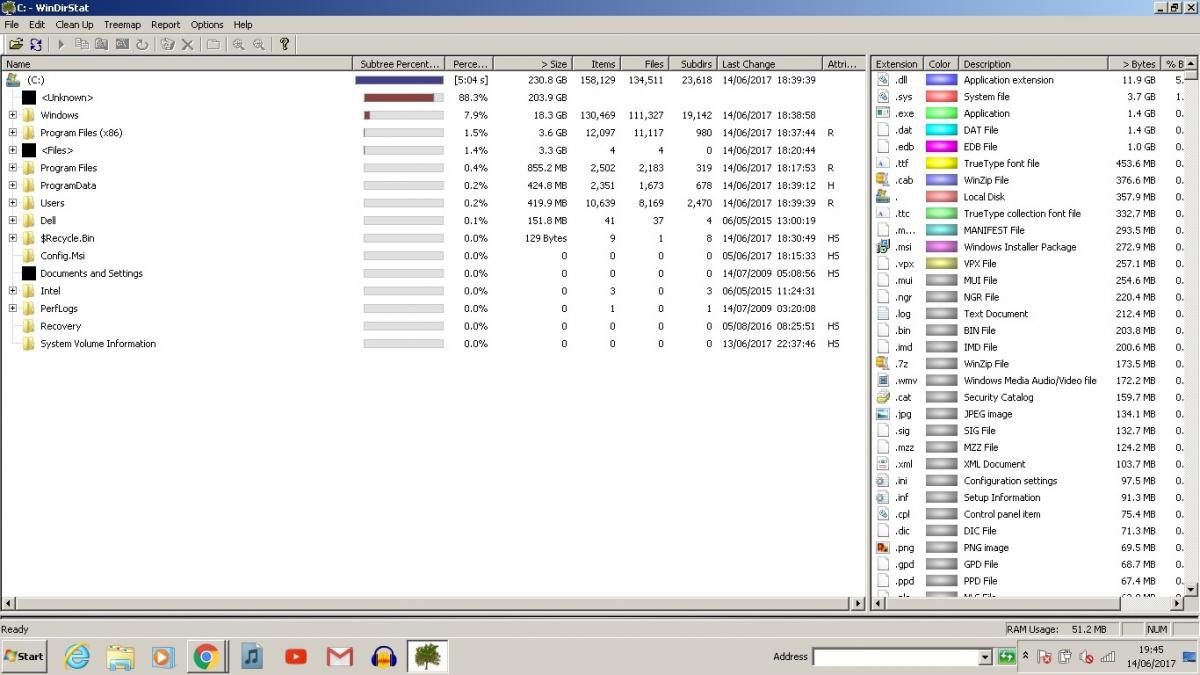Click the Zoom In magnifier icon
This screenshot has width=1200, height=675.
[238, 44]
